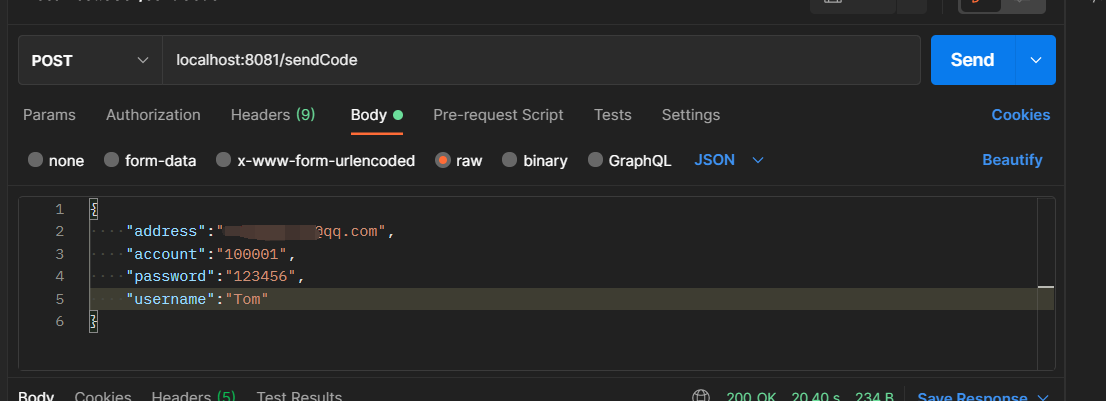
Task: Click the "123456" value in editor
Action: click(x=260, y=276)
